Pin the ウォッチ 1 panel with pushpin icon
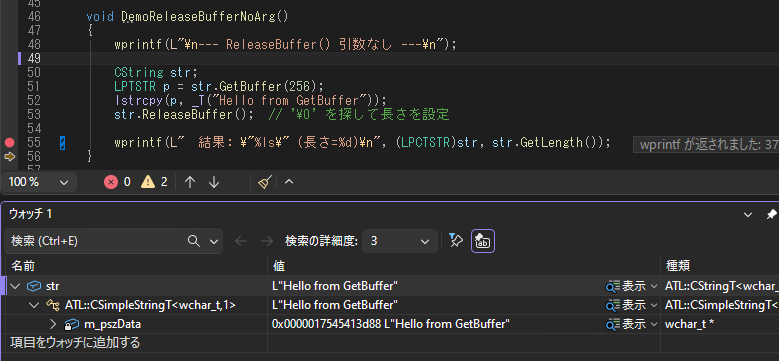The image size is (779, 361). (x=771, y=215)
